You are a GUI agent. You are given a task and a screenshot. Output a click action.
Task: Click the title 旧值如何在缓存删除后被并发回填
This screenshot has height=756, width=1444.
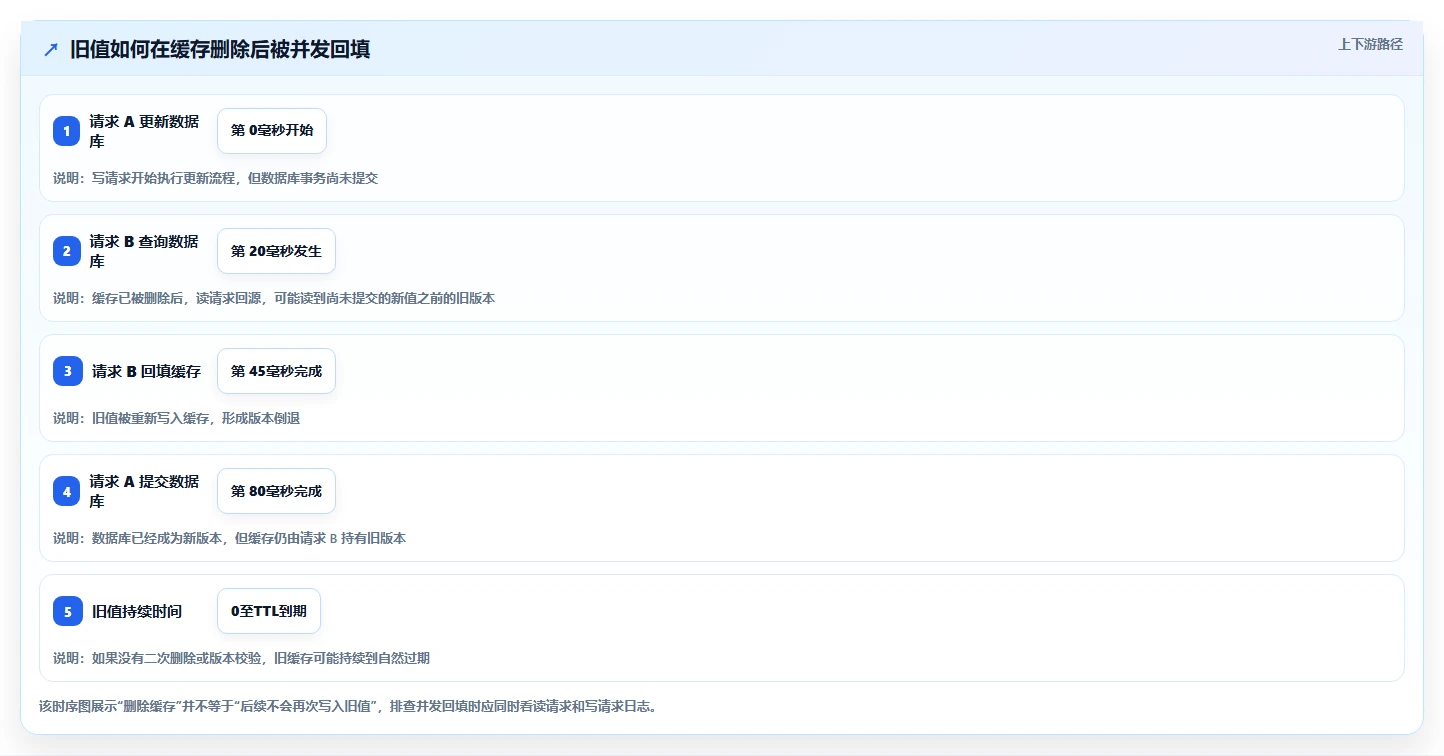220,50
